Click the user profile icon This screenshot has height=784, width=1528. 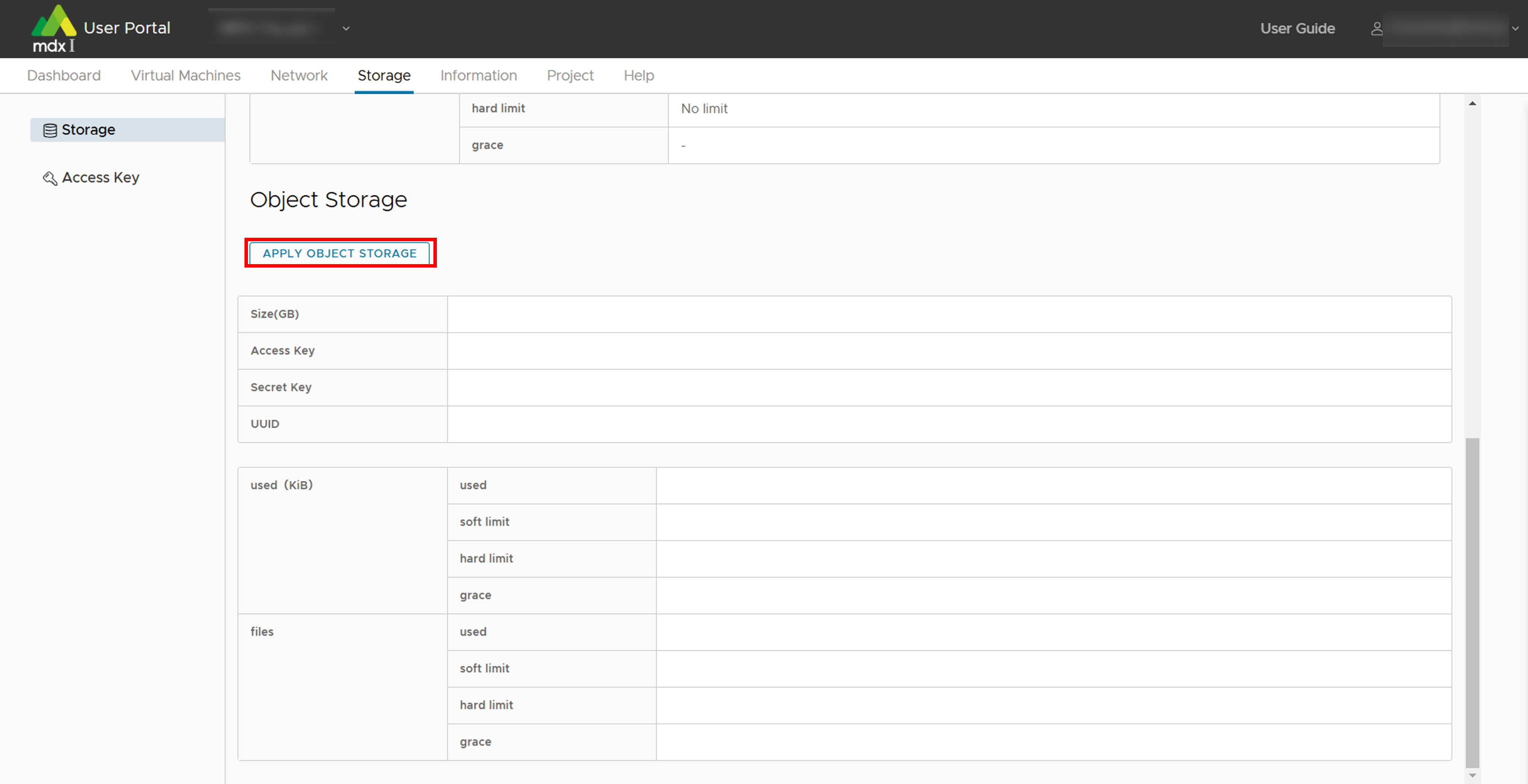tap(1376, 28)
